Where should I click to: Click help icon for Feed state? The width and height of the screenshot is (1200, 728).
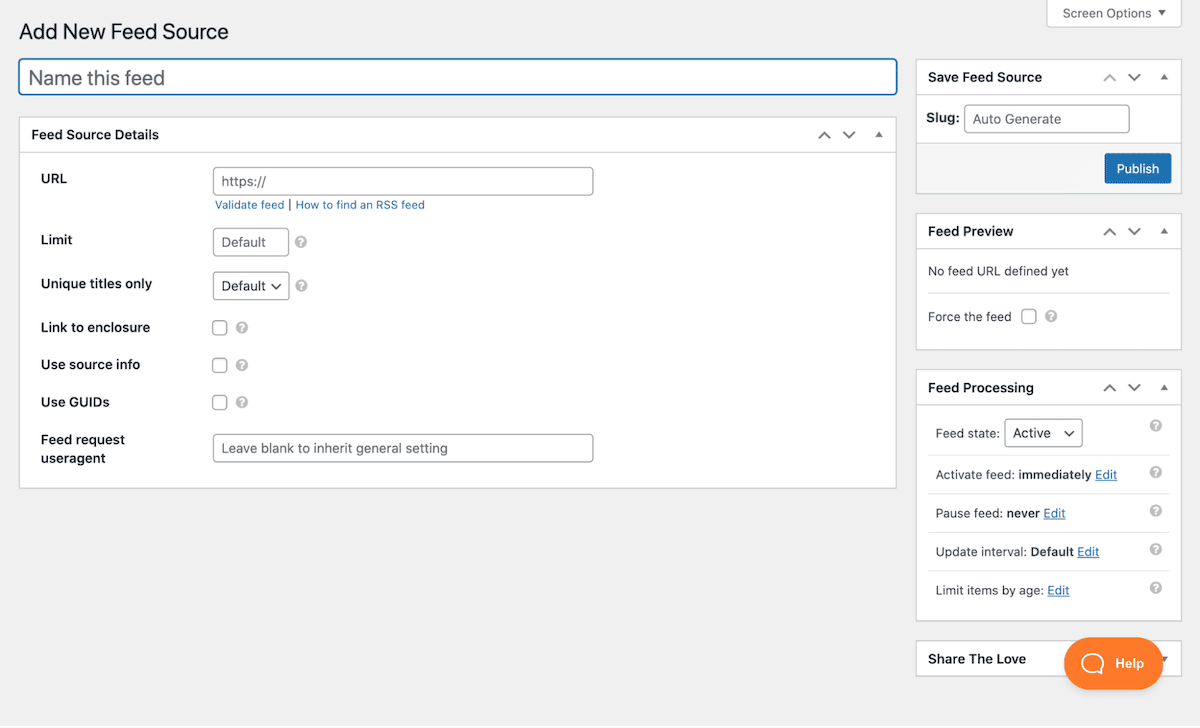pos(1155,426)
